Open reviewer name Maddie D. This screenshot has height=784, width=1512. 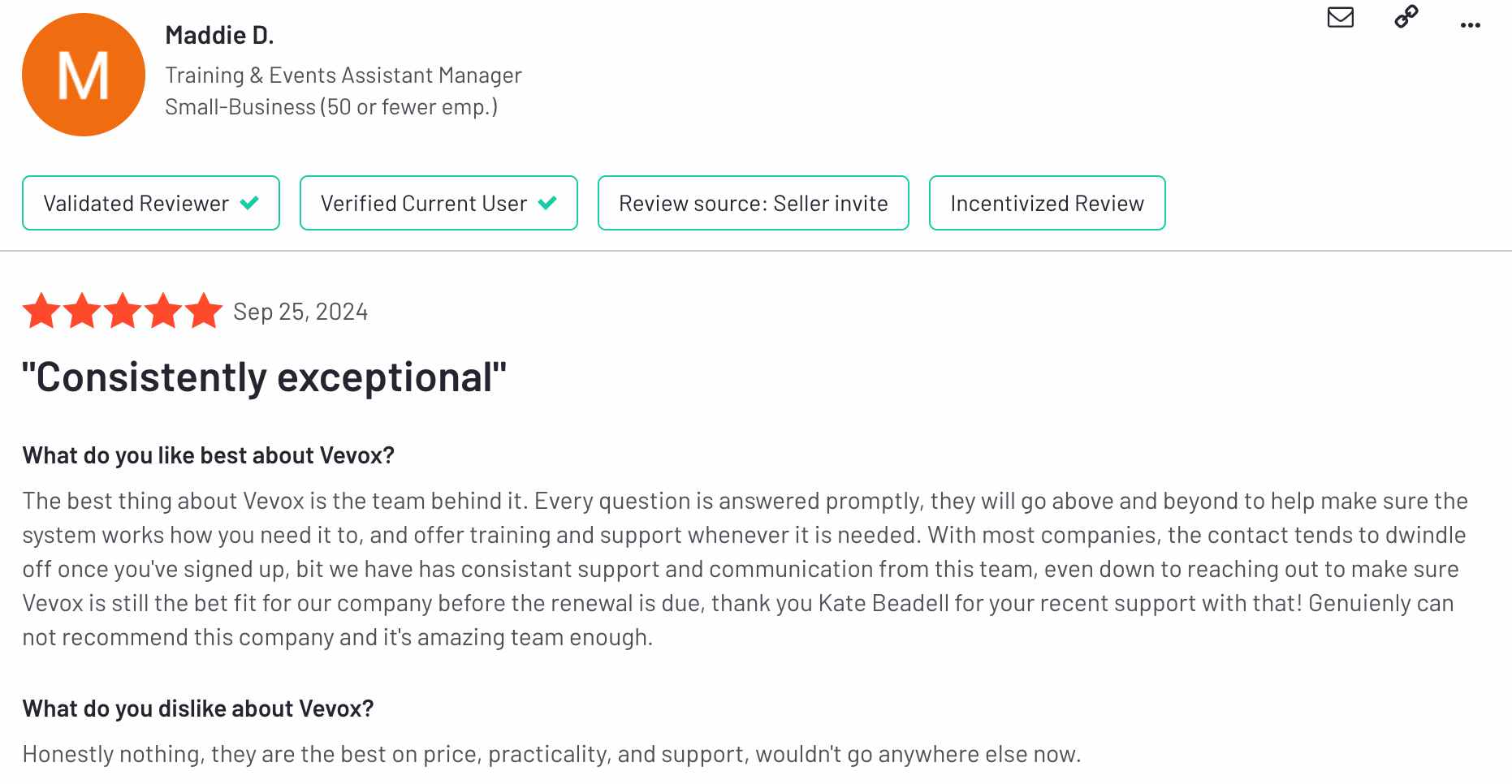point(219,36)
